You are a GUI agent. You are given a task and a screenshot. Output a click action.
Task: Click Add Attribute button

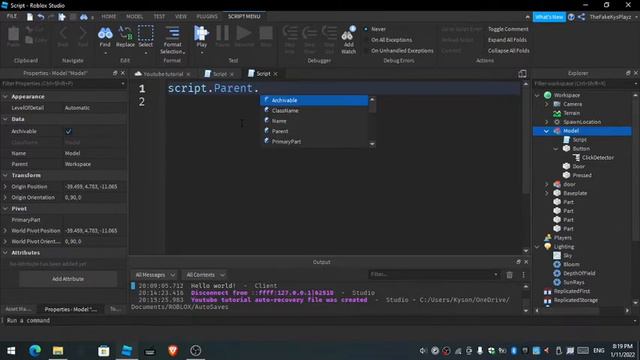pyautogui.click(x=68, y=279)
